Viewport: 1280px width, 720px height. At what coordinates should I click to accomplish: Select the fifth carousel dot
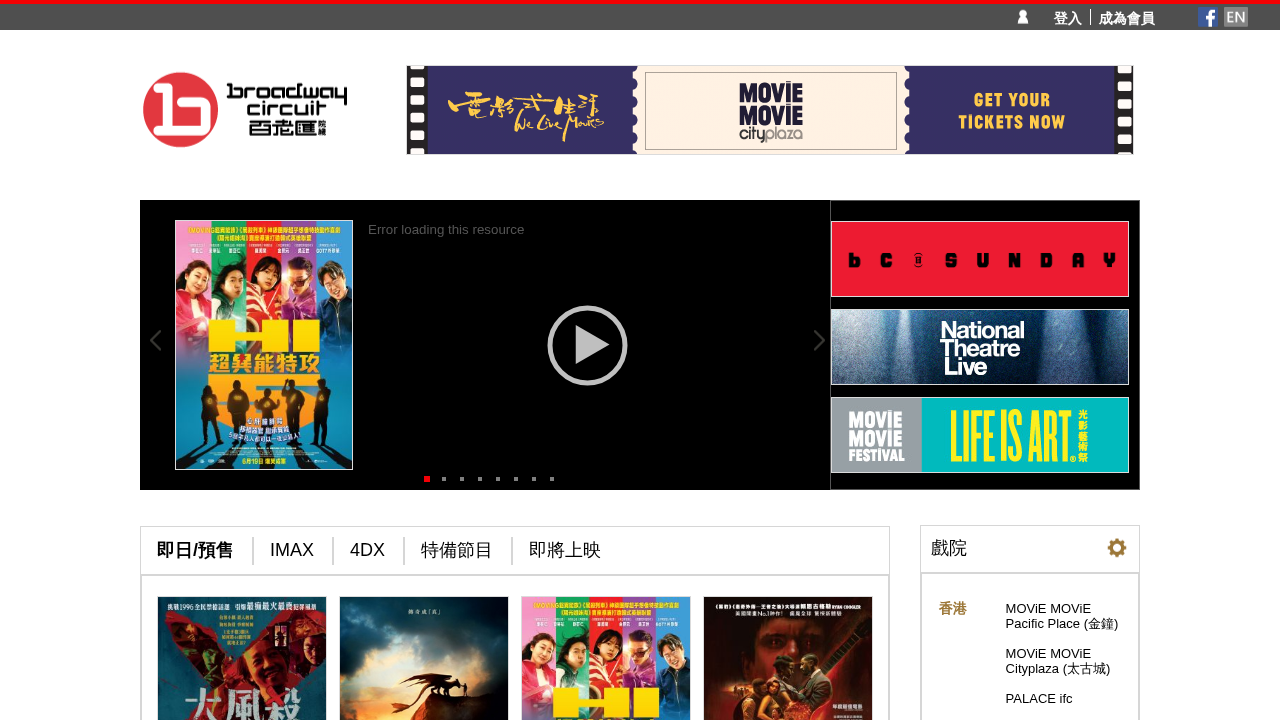coord(498,479)
